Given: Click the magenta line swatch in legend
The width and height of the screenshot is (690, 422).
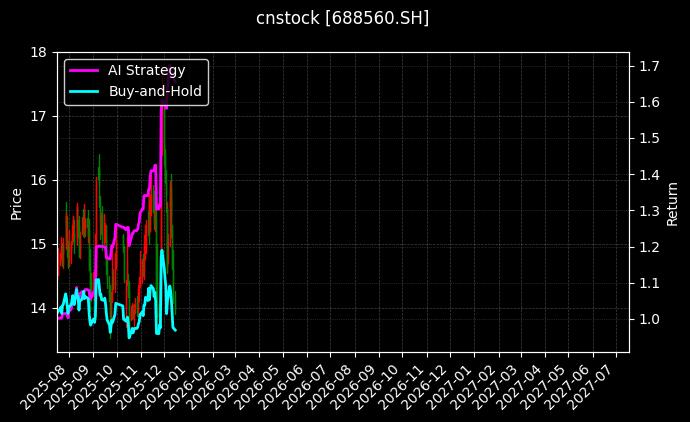Looking at the screenshot, I should (x=83, y=70).
